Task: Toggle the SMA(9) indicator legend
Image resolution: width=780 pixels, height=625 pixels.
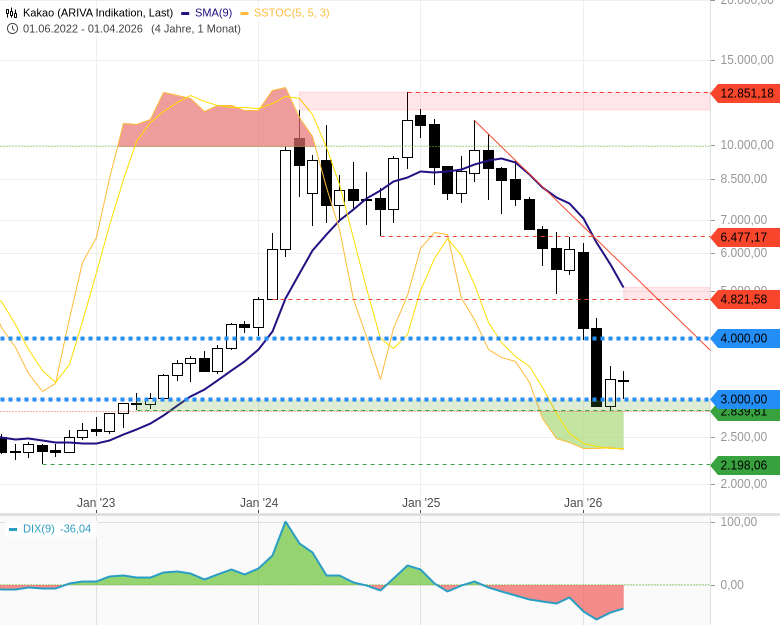Action: click(x=214, y=13)
